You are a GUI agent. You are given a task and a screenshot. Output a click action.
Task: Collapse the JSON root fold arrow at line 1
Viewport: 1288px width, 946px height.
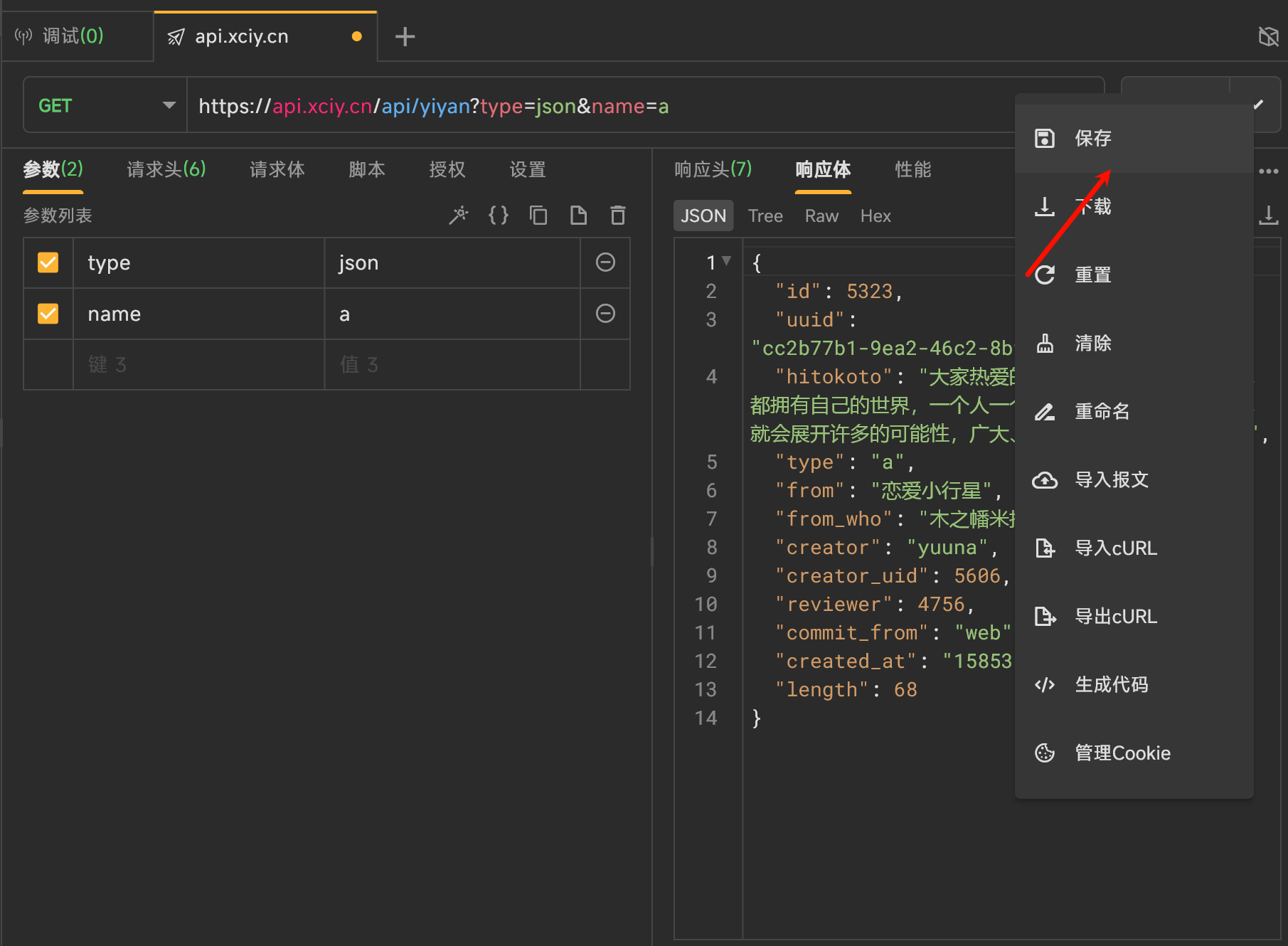[x=726, y=261]
